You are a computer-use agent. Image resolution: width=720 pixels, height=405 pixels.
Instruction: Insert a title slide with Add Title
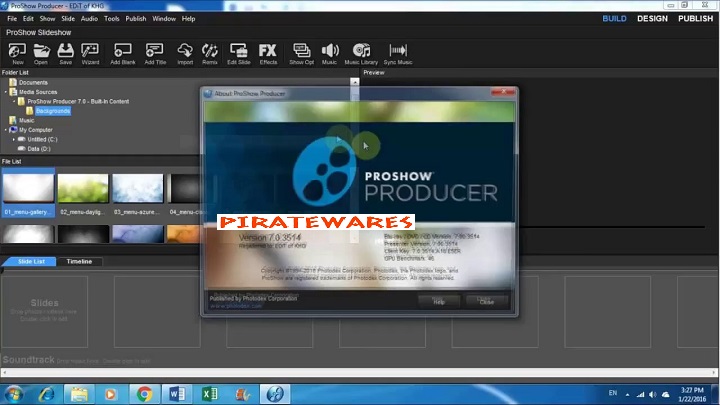point(155,54)
